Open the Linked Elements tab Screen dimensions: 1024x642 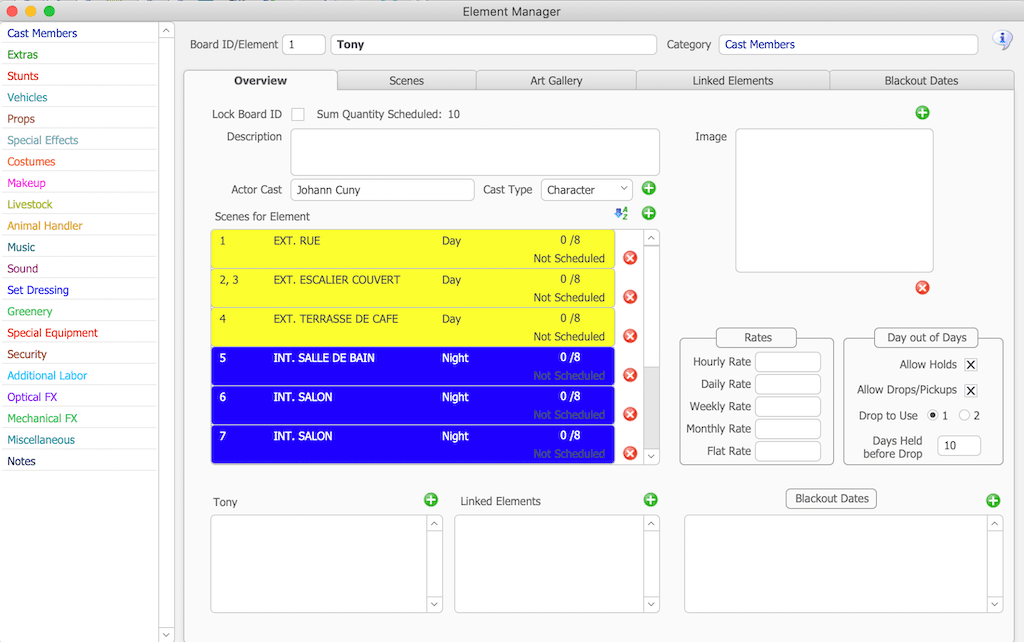tap(732, 81)
